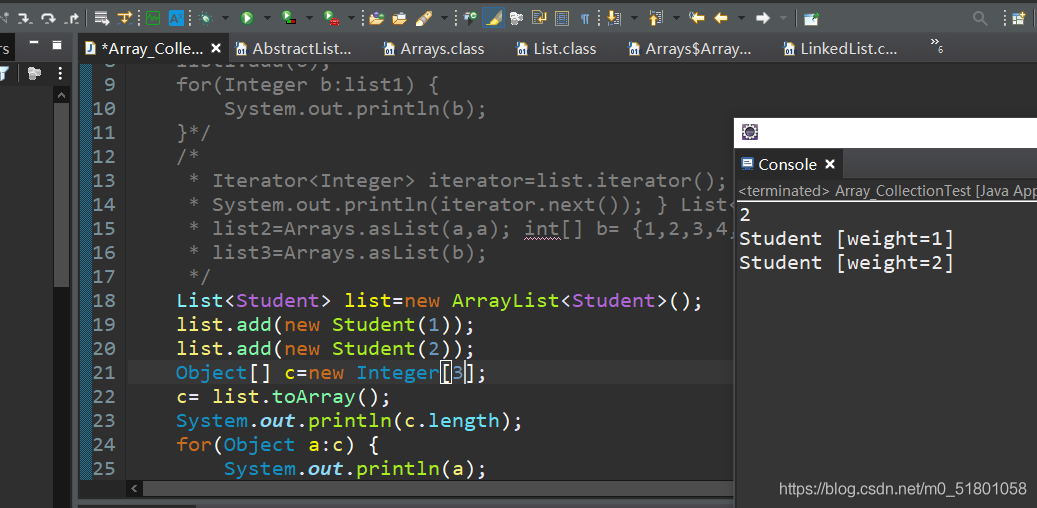
Task: Click the editor horizontal scrollbar left arrow
Action: pos(134,489)
